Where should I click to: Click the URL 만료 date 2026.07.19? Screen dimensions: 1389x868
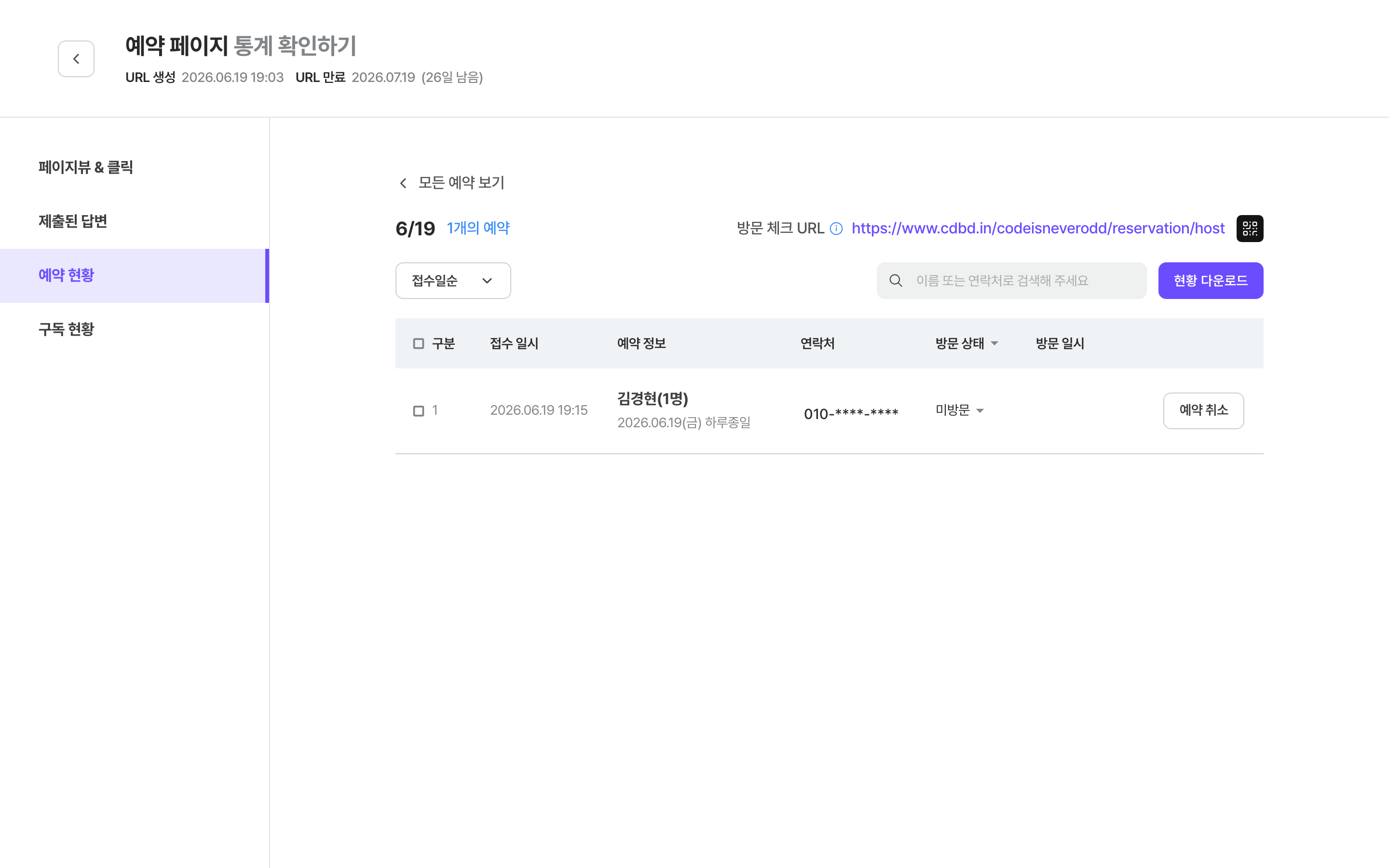383,78
